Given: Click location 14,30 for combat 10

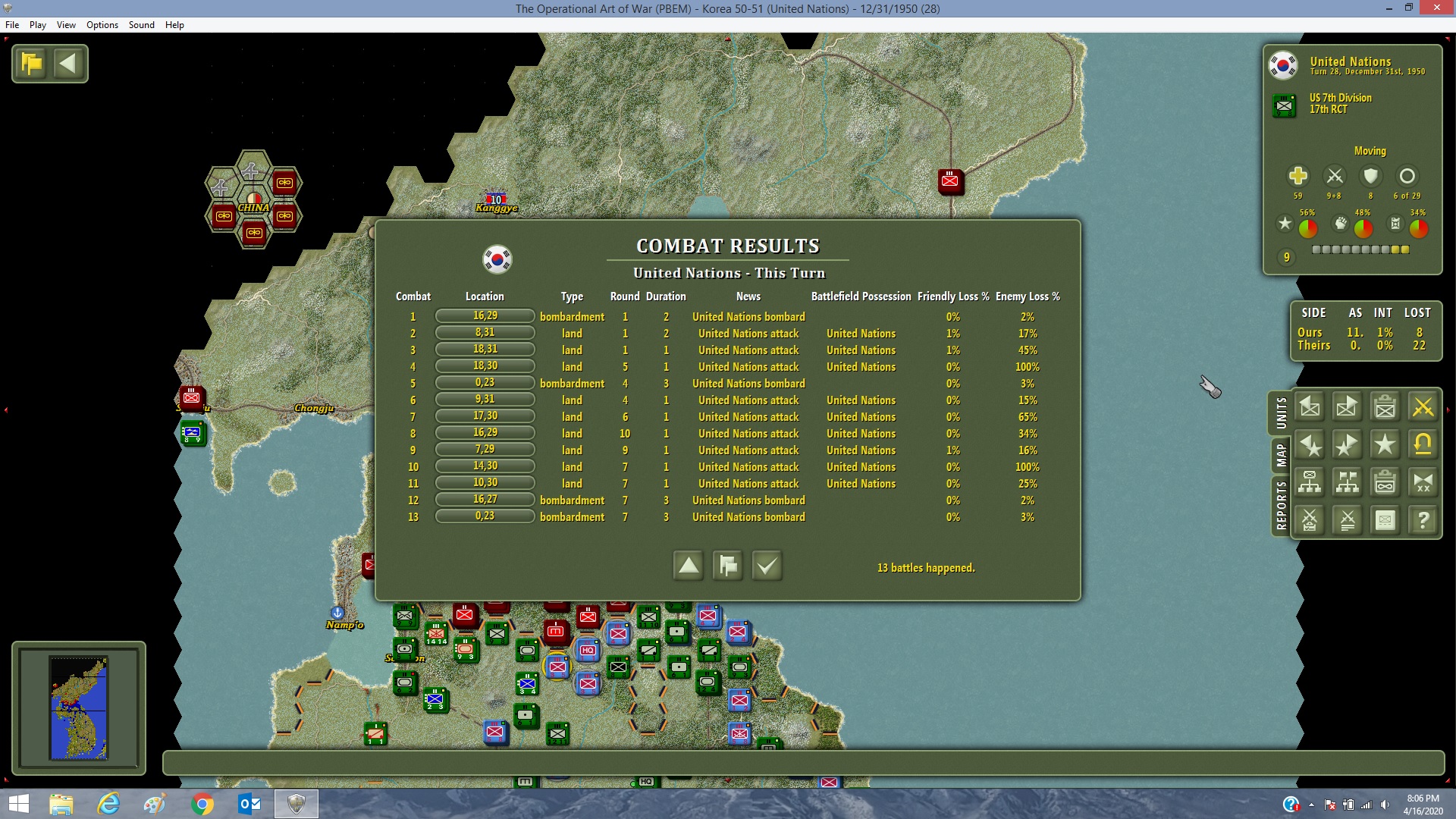Looking at the screenshot, I should [x=485, y=466].
